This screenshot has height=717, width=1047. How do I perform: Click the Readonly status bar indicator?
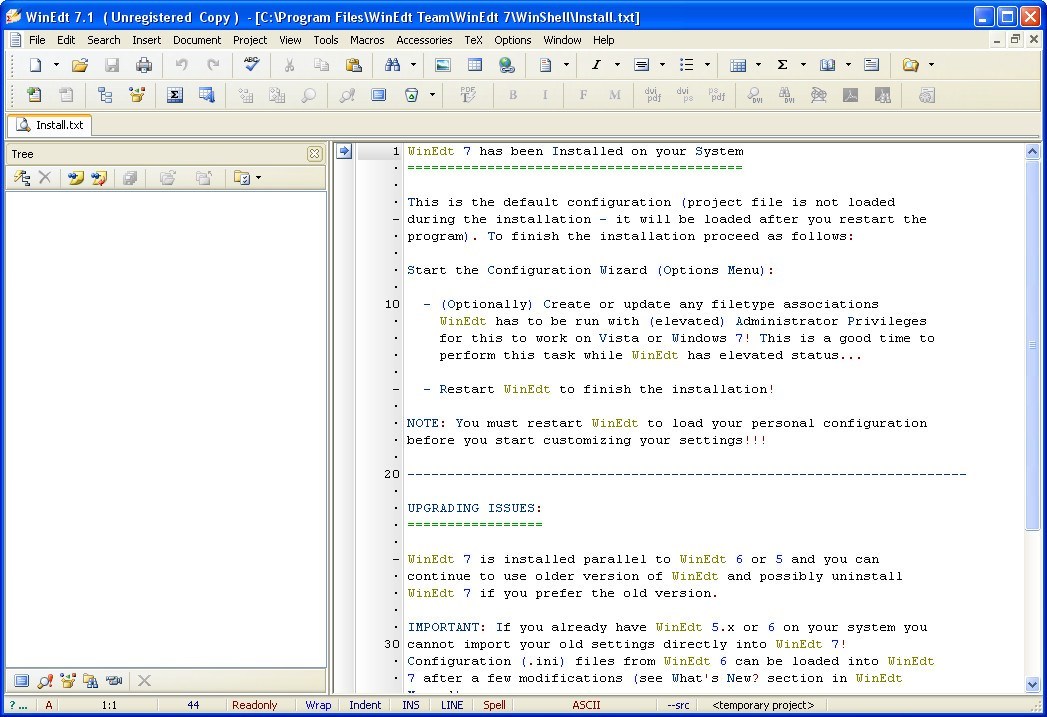pyautogui.click(x=254, y=705)
